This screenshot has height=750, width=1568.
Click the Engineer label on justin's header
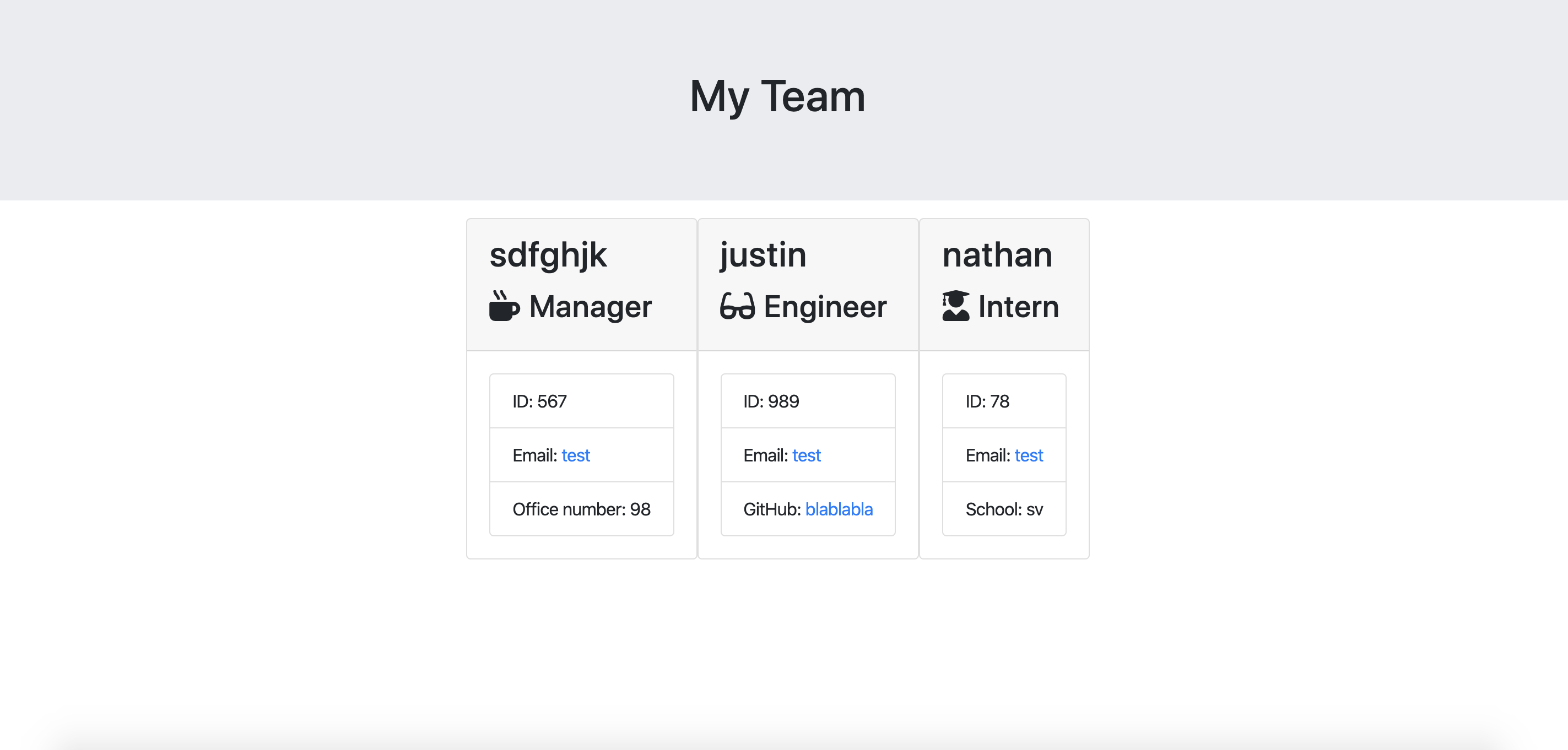(x=825, y=307)
